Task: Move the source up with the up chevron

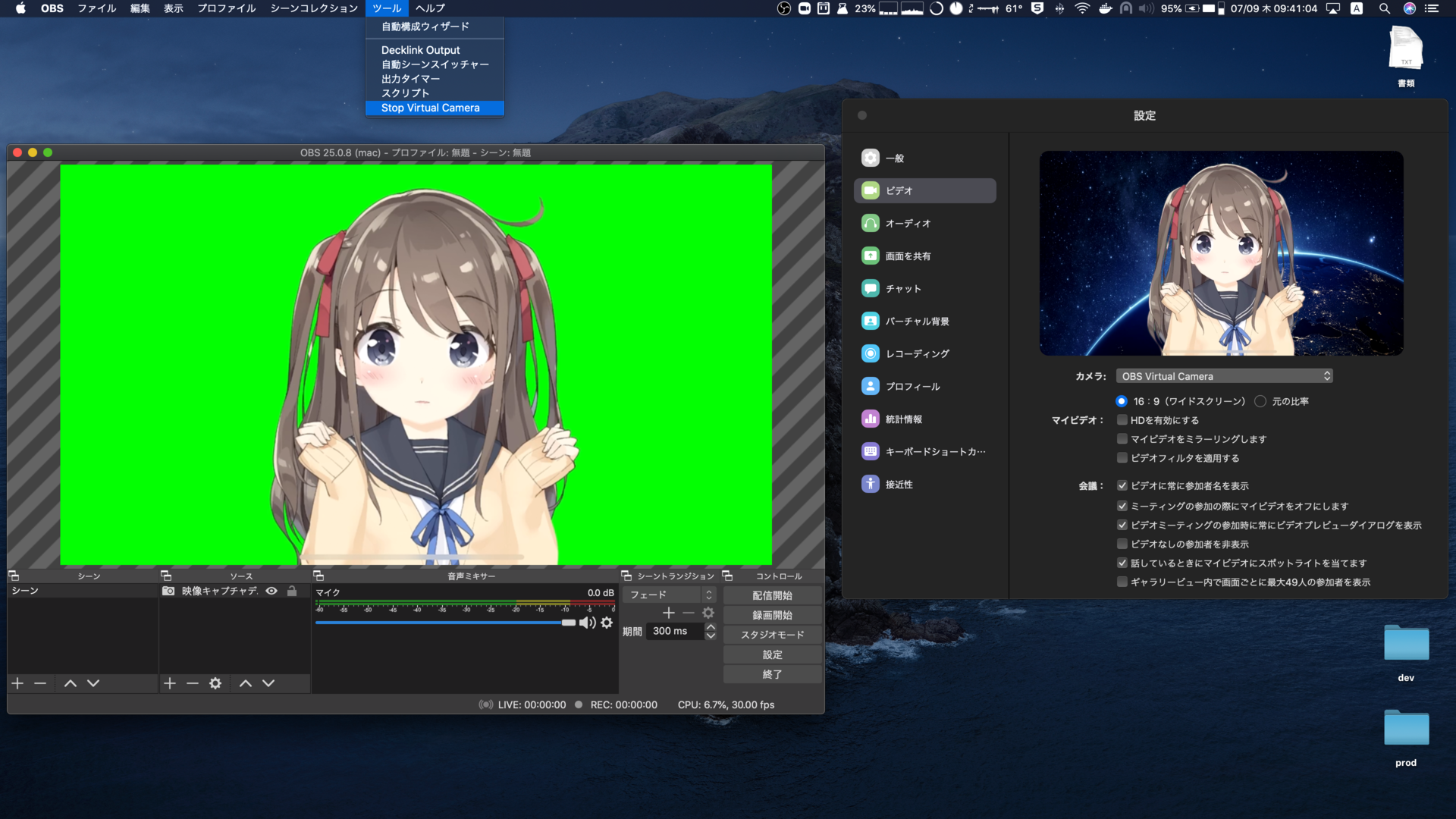Action: (x=246, y=683)
